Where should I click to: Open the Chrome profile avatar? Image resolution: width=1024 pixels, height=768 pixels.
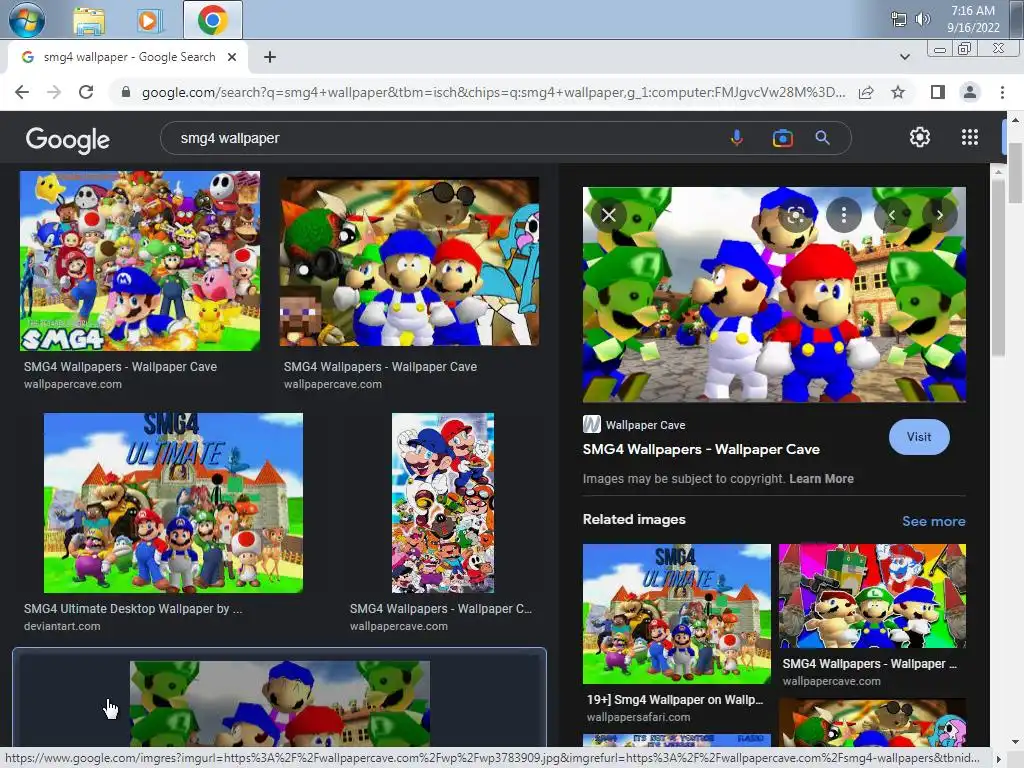click(970, 92)
